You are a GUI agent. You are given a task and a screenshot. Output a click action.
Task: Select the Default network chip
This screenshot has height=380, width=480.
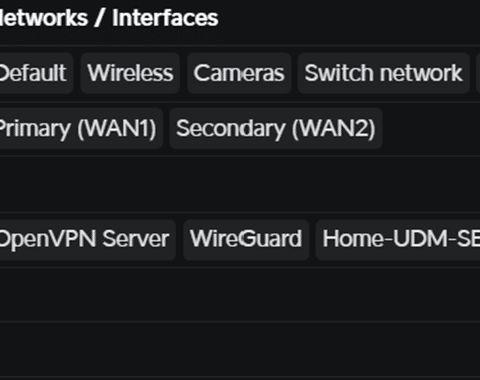point(36,73)
